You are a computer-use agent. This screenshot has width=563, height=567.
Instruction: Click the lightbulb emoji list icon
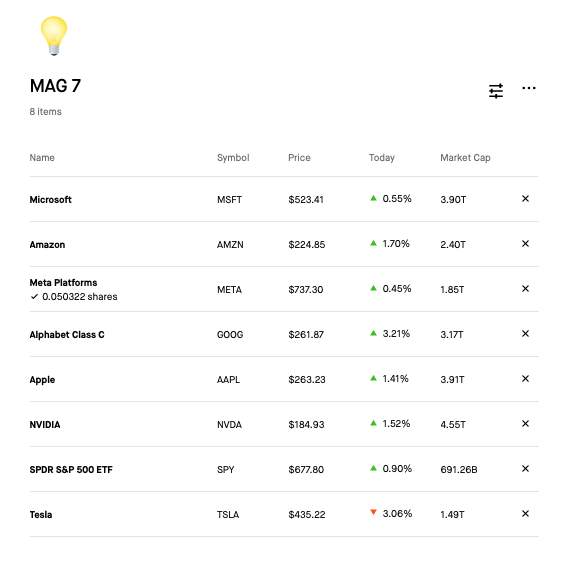click(54, 36)
